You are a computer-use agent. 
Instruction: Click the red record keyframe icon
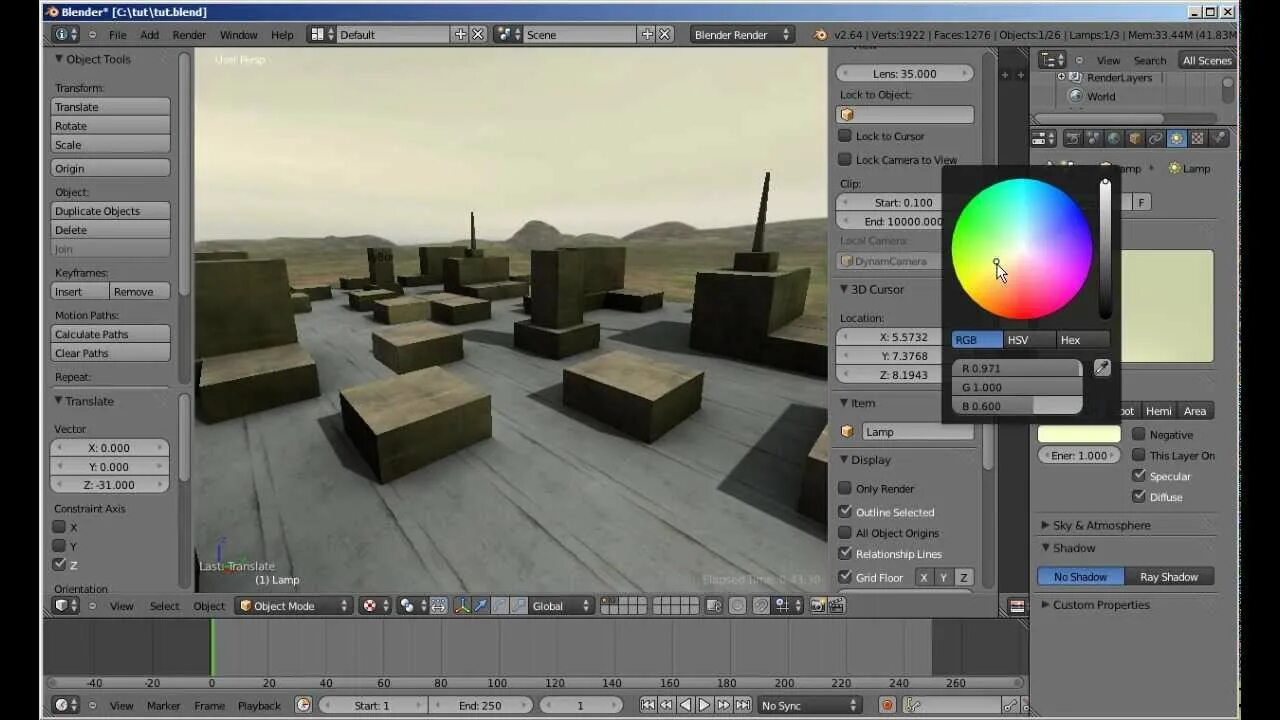click(x=887, y=705)
